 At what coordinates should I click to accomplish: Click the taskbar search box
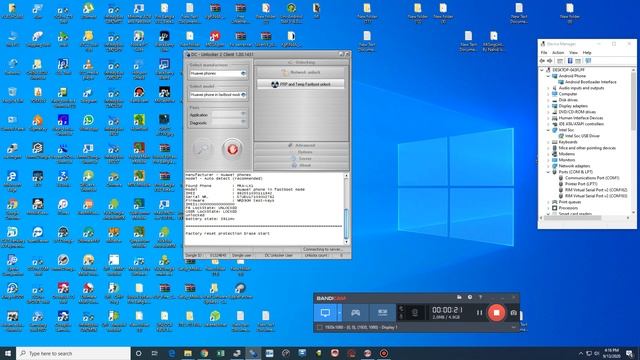point(73,353)
